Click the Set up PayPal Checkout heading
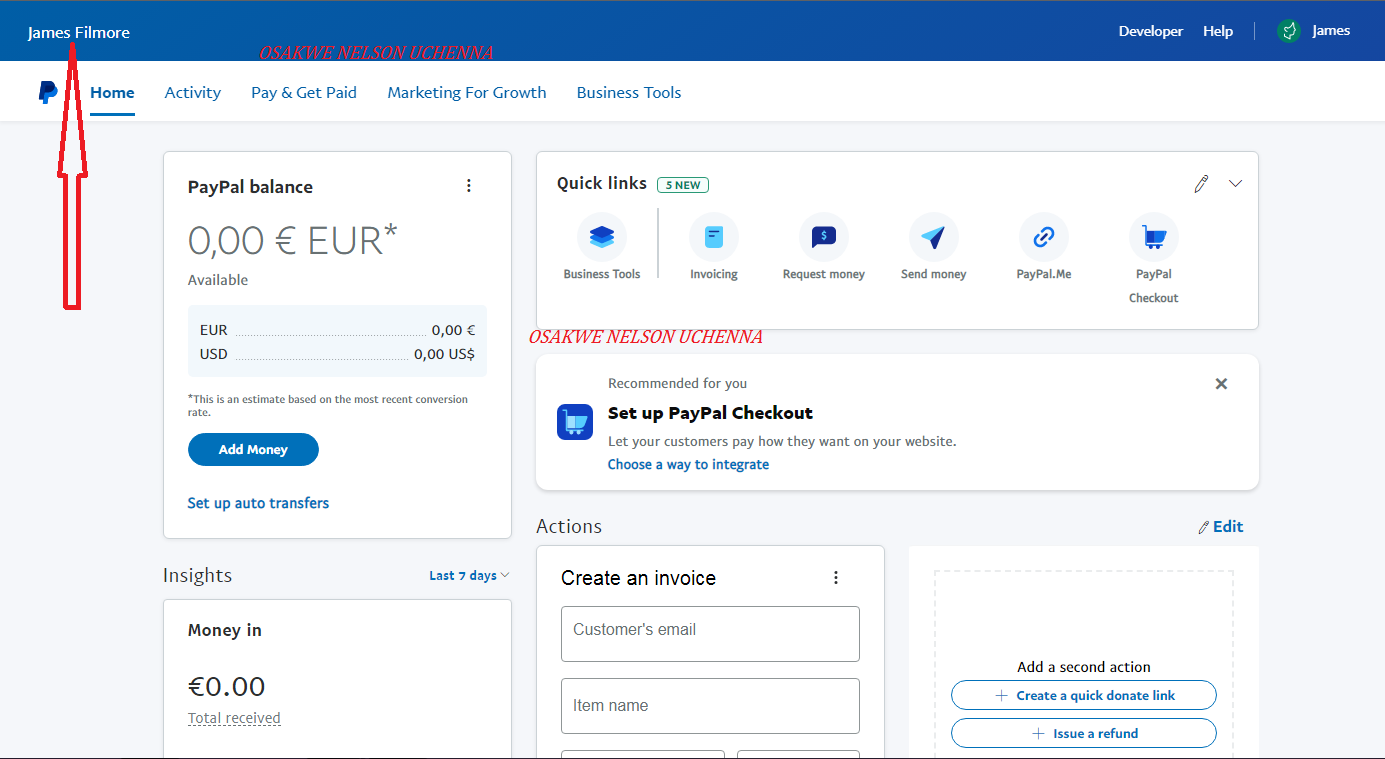 coord(710,413)
